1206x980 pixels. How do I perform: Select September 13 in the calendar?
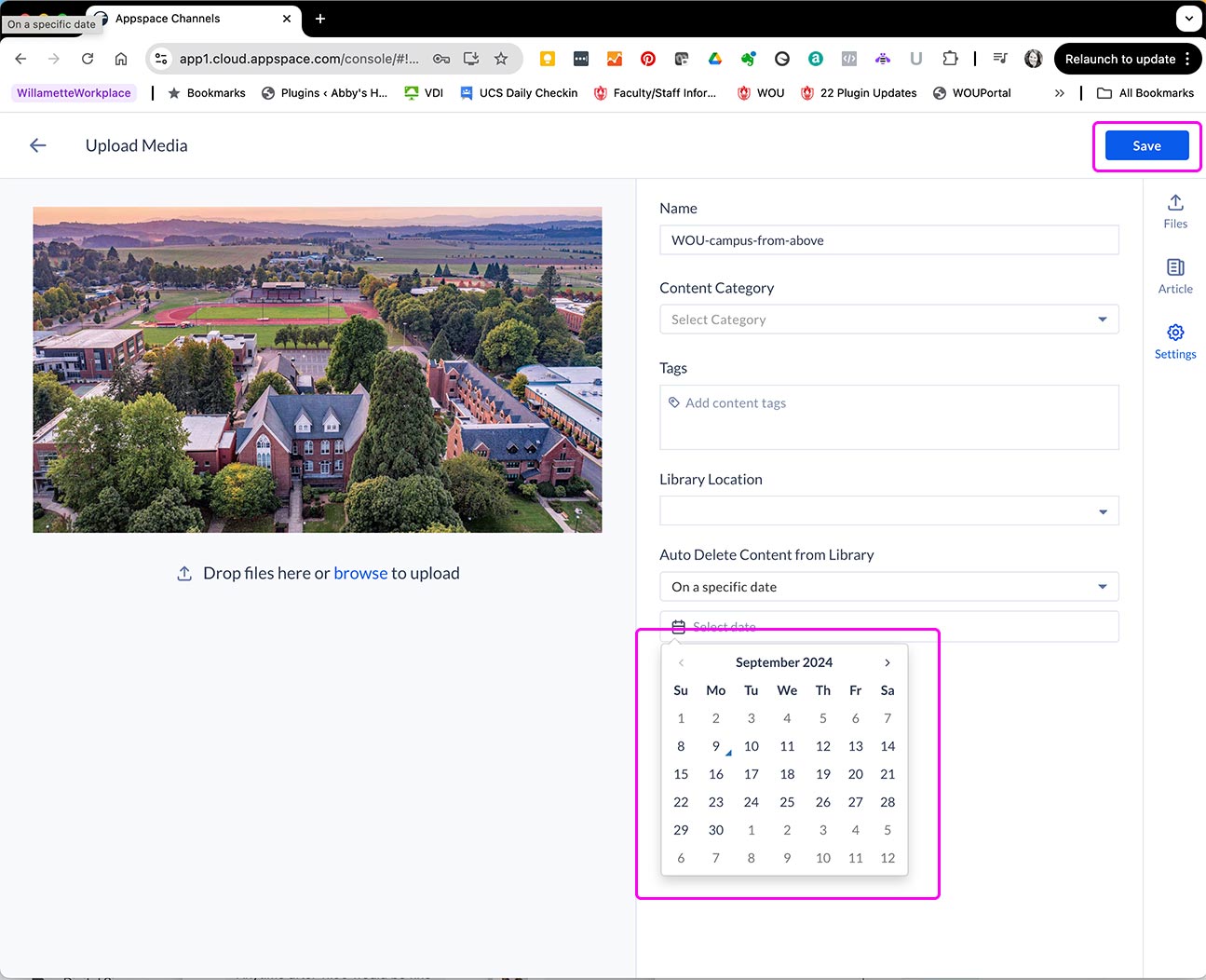pyautogui.click(x=855, y=746)
